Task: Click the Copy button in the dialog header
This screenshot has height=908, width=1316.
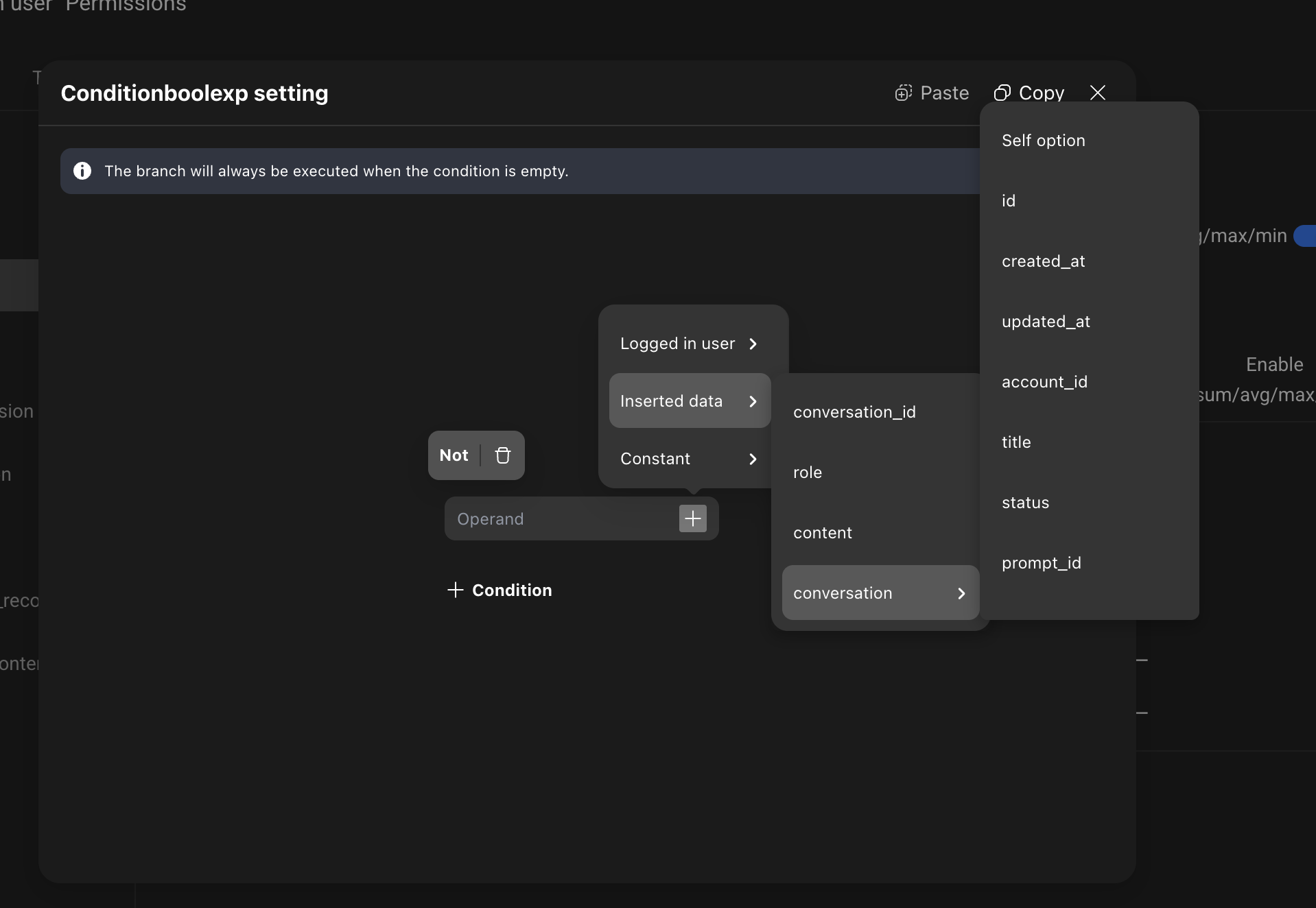Action: point(1029,93)
